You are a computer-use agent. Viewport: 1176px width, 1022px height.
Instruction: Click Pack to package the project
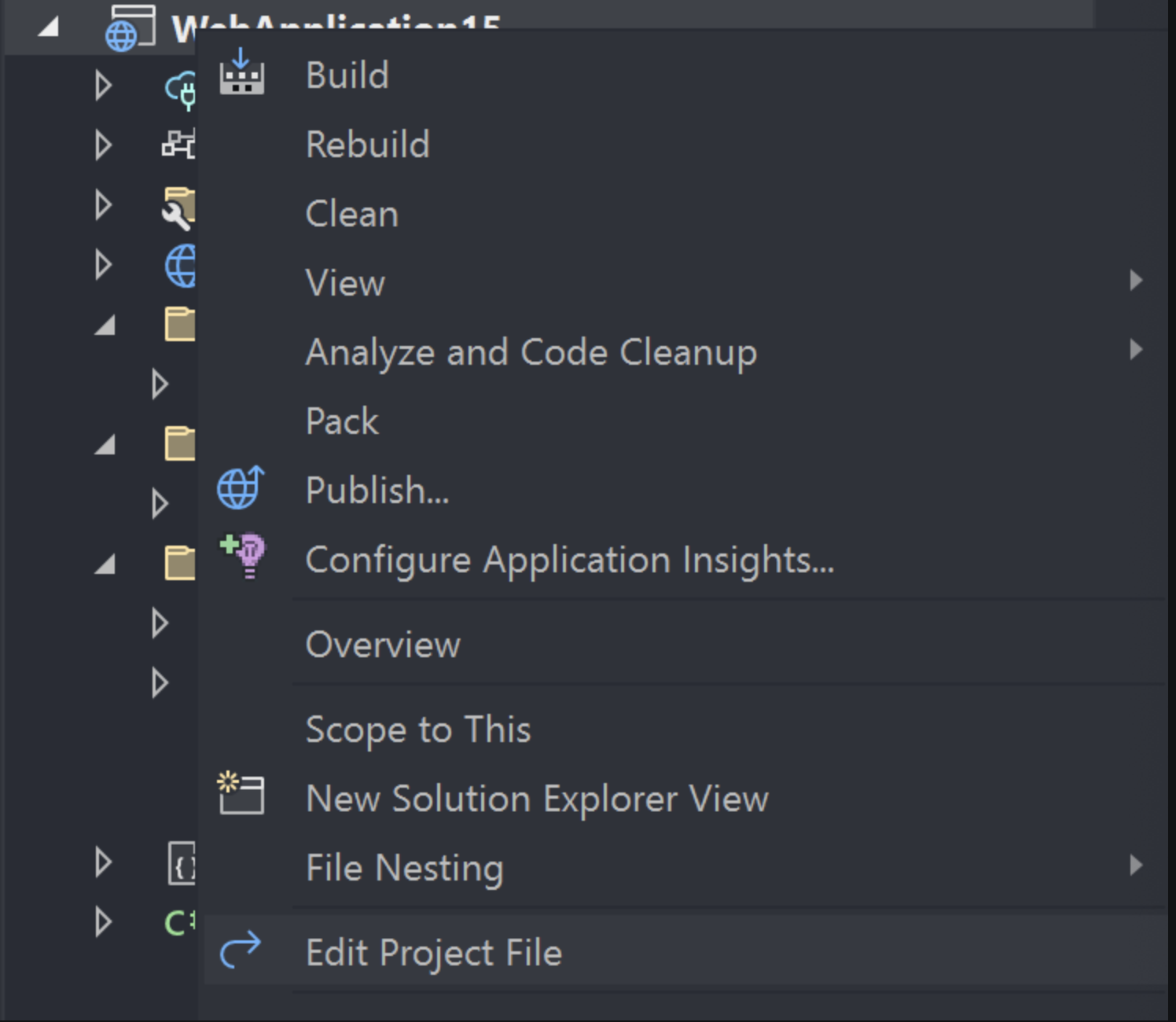tap(342, 421)
